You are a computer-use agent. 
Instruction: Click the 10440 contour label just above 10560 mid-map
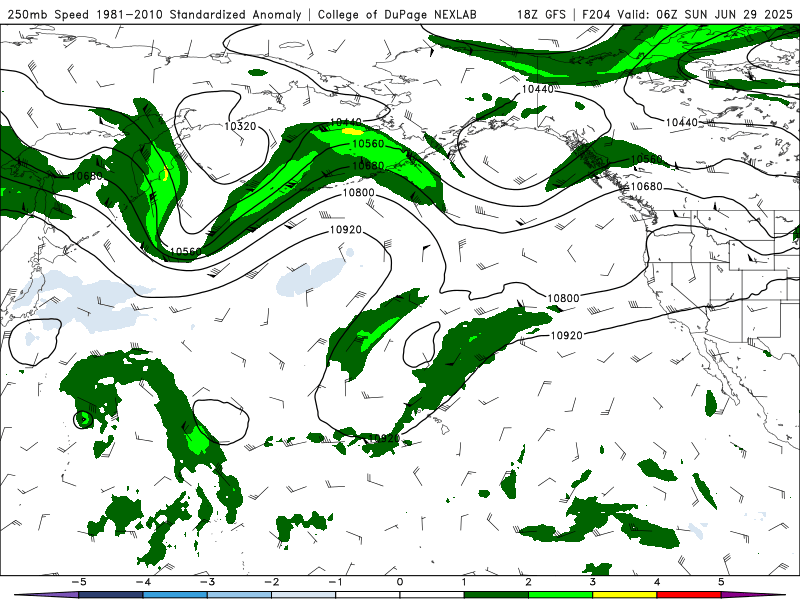pyautogui.click(x=345, y=122)
